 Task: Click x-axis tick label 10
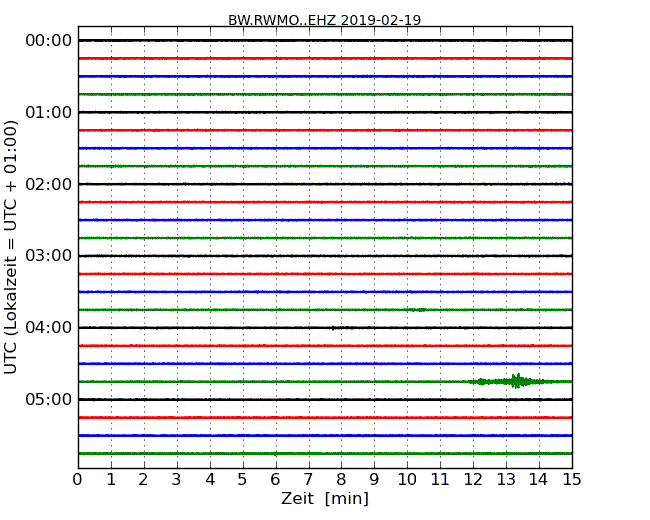click(407, 479)
